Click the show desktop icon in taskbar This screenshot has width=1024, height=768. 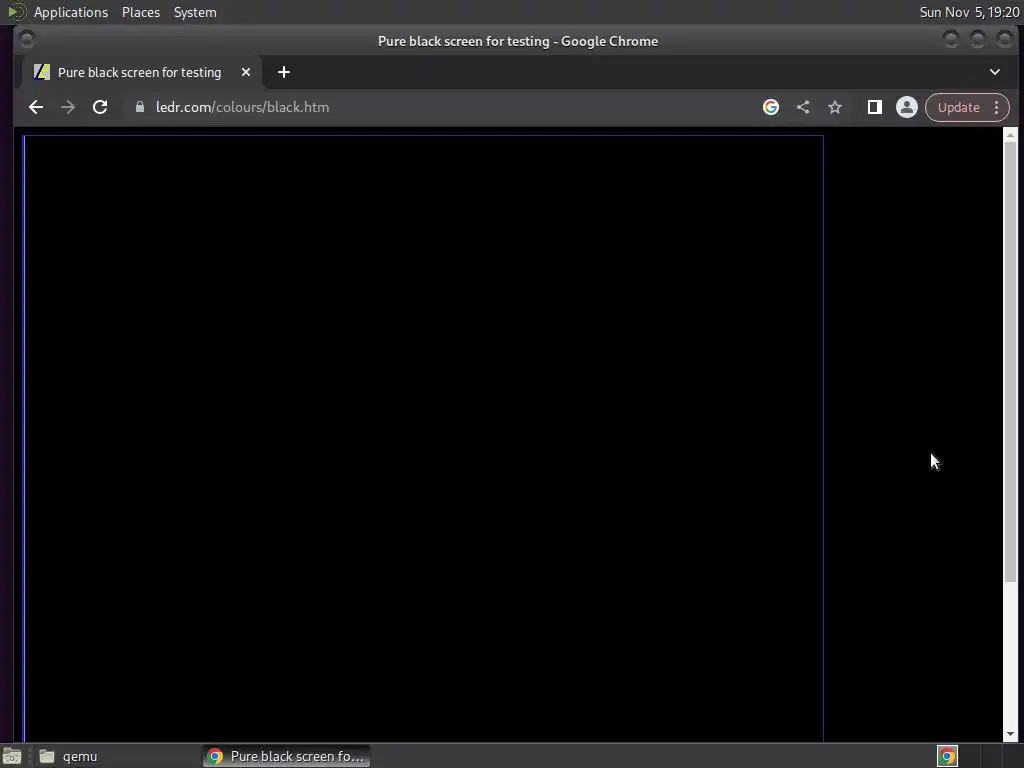(12, 756)
